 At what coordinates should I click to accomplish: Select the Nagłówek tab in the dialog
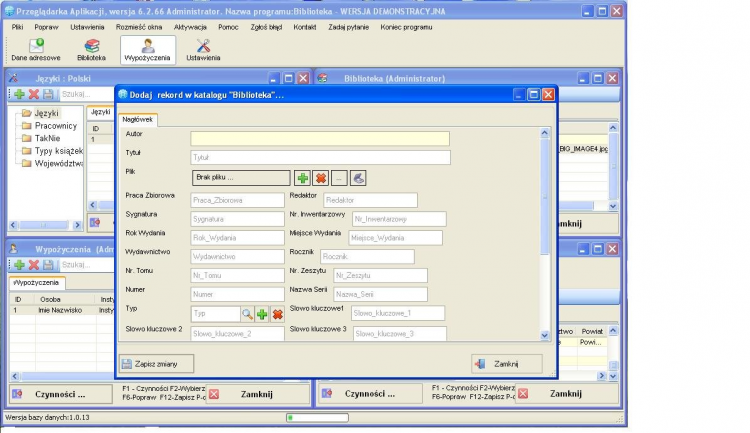137,119
